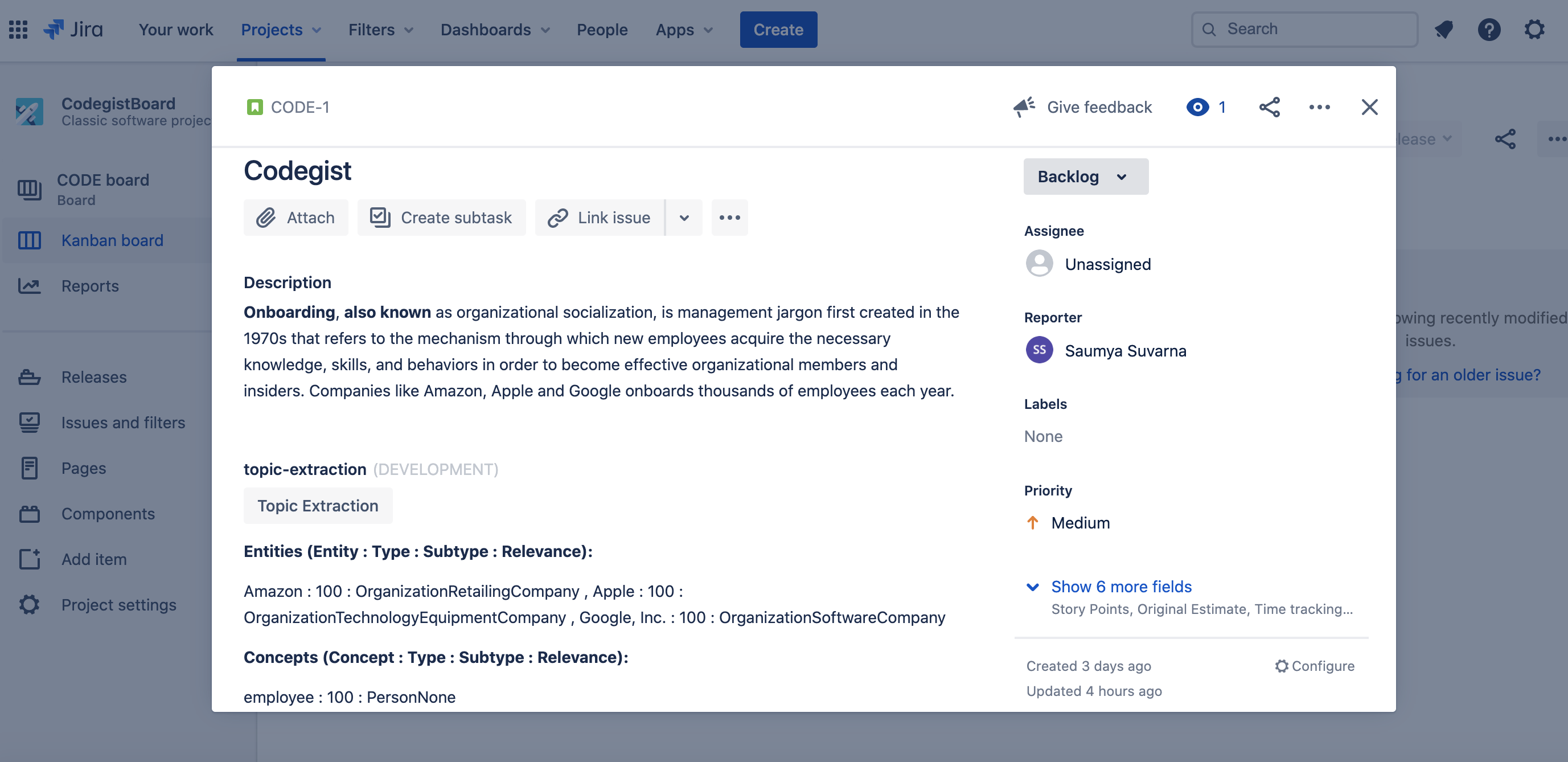Click the Search input field
1568x762 pixels.
pyautogui.click(x=1304, y=29)
